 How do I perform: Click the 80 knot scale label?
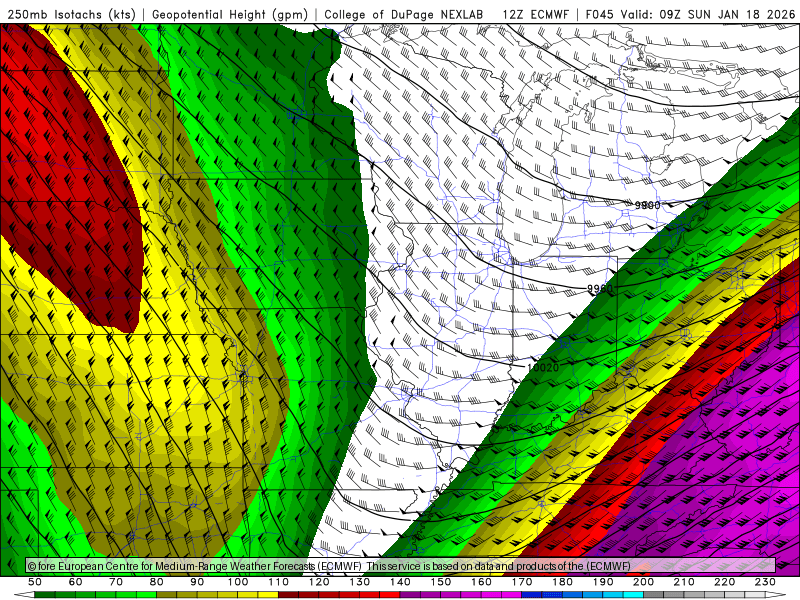pyautogui.click(x=157, y=582)
